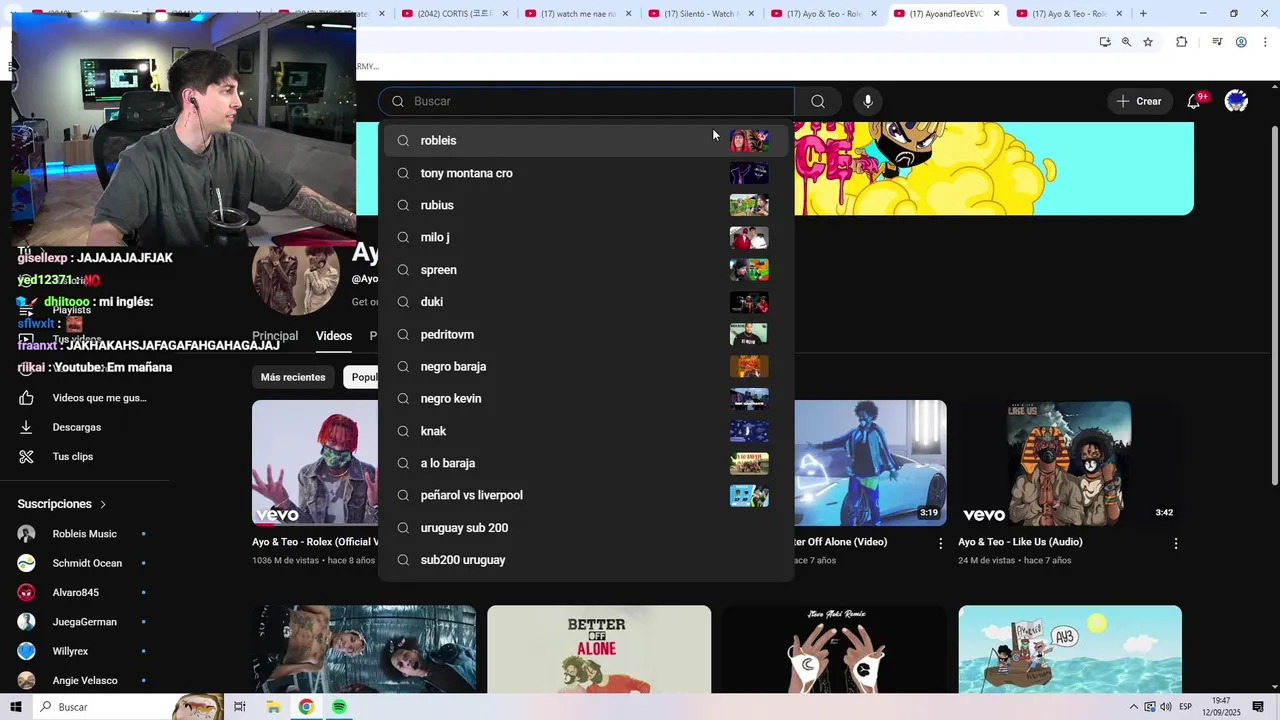Bookmark this page with the star icon
Screen dimensions: 1280x720
tap(1148, 42)
